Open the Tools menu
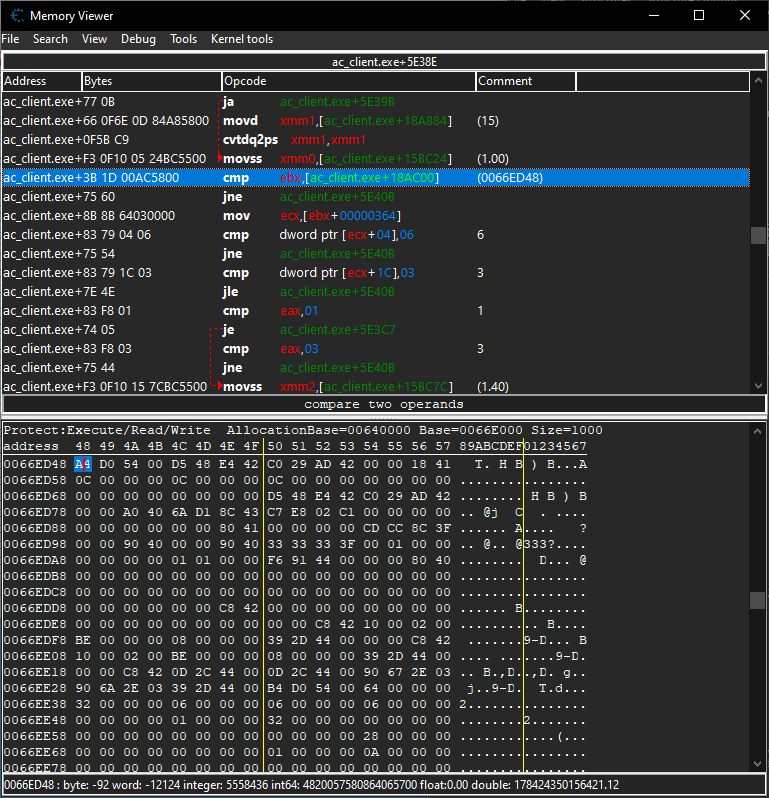 point(183,39)
